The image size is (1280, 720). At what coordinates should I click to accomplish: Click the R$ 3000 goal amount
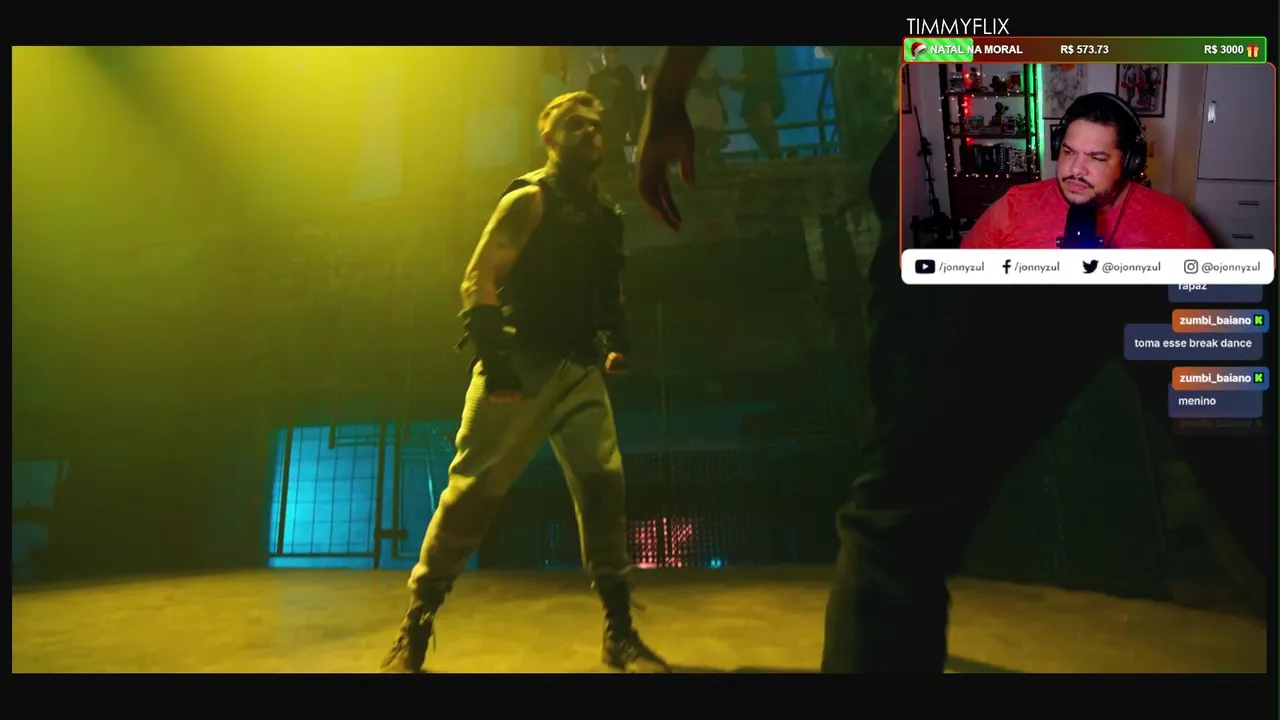[x=1223, y=50]
